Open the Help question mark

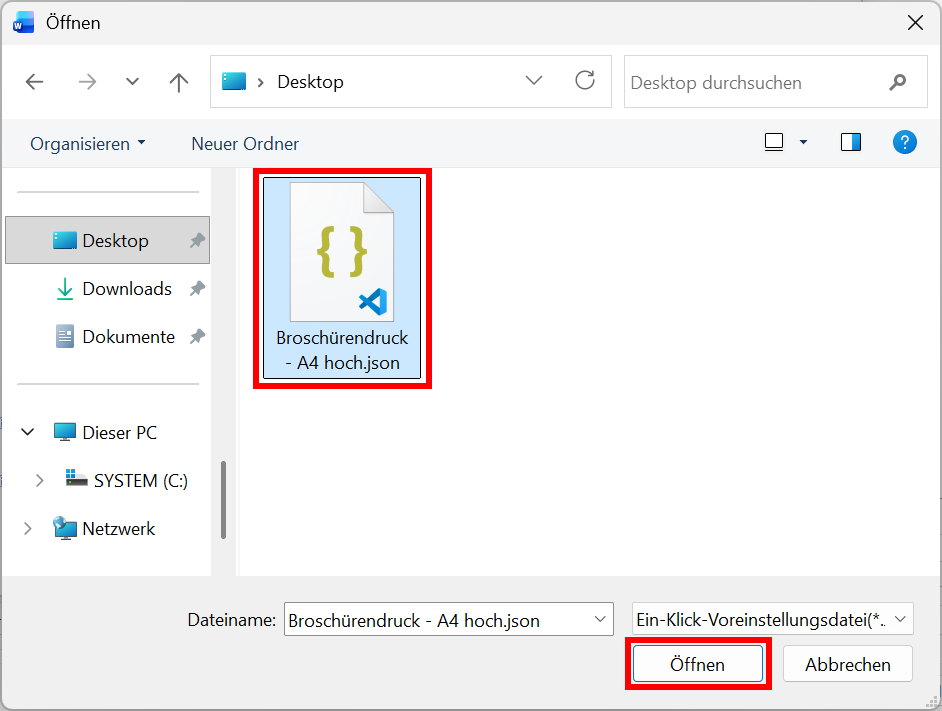pyautogui.click(x=905, y=143)
